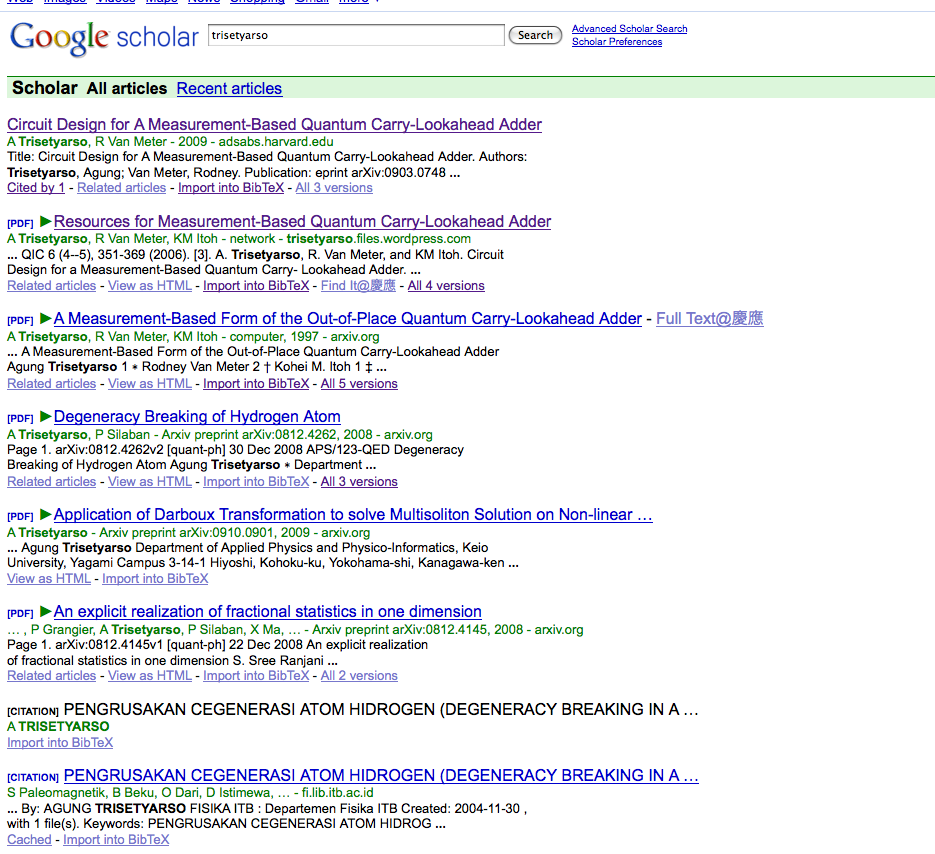This screenshot has width=935, height=854.
Task: Open the Full Text@慶應 link
Action: (x=709, y=319)
